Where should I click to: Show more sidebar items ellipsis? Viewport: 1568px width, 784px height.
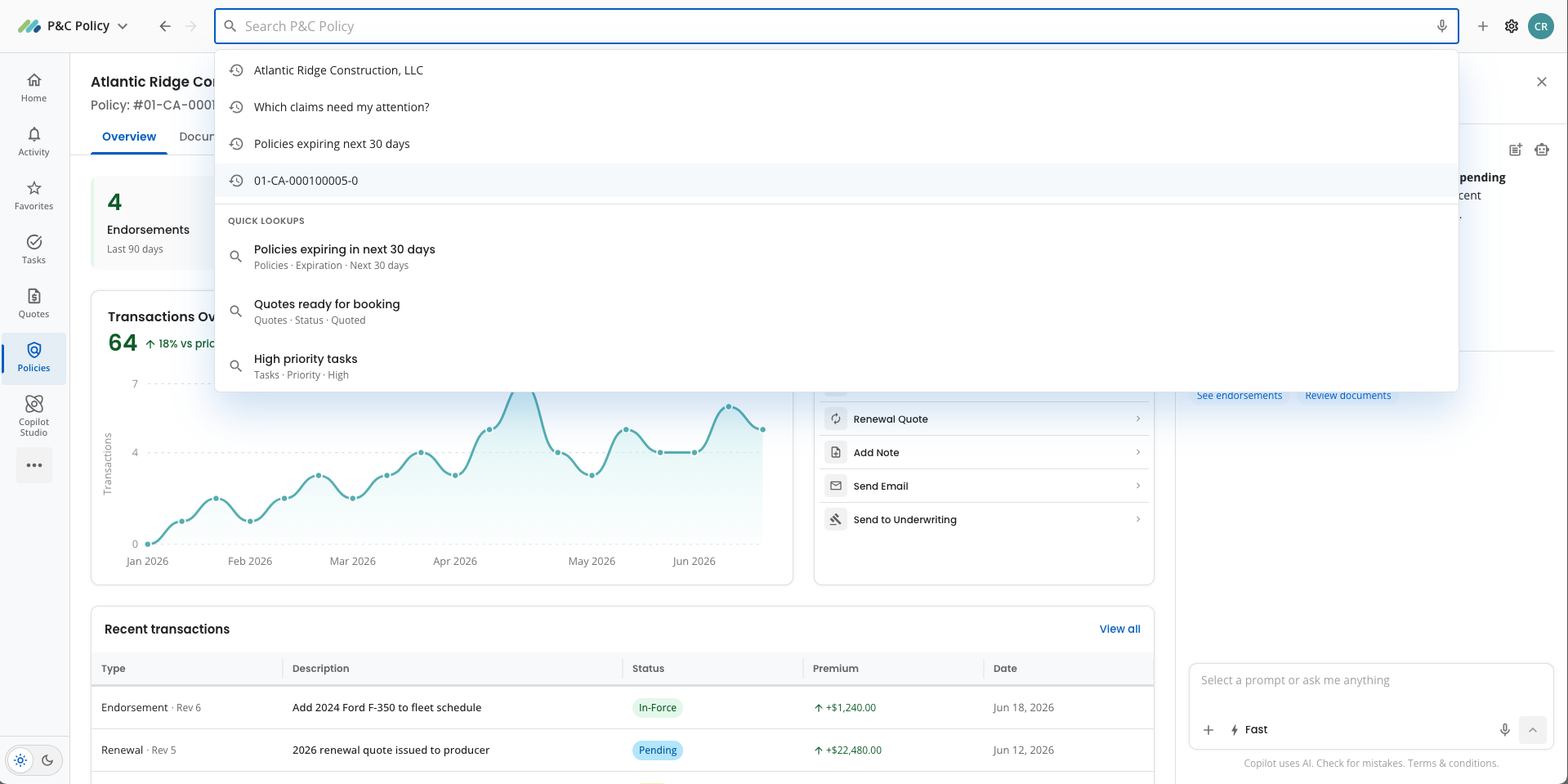tap(34, 465)
